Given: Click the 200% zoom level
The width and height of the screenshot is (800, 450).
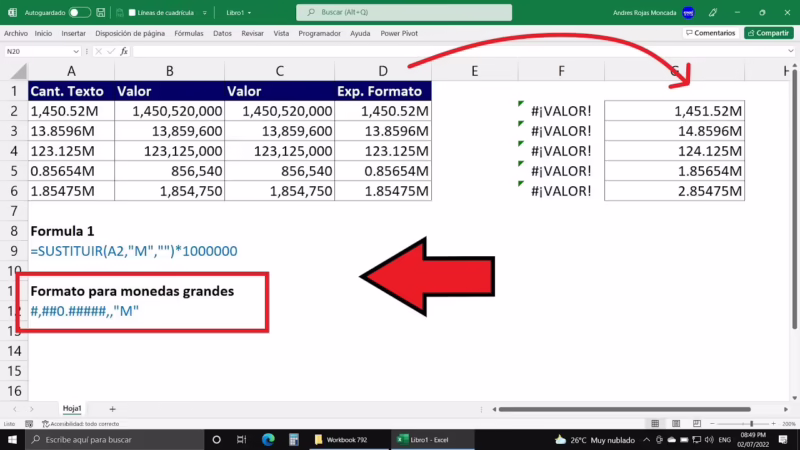Looking at the screenshot, I should (x=789, y=424).
